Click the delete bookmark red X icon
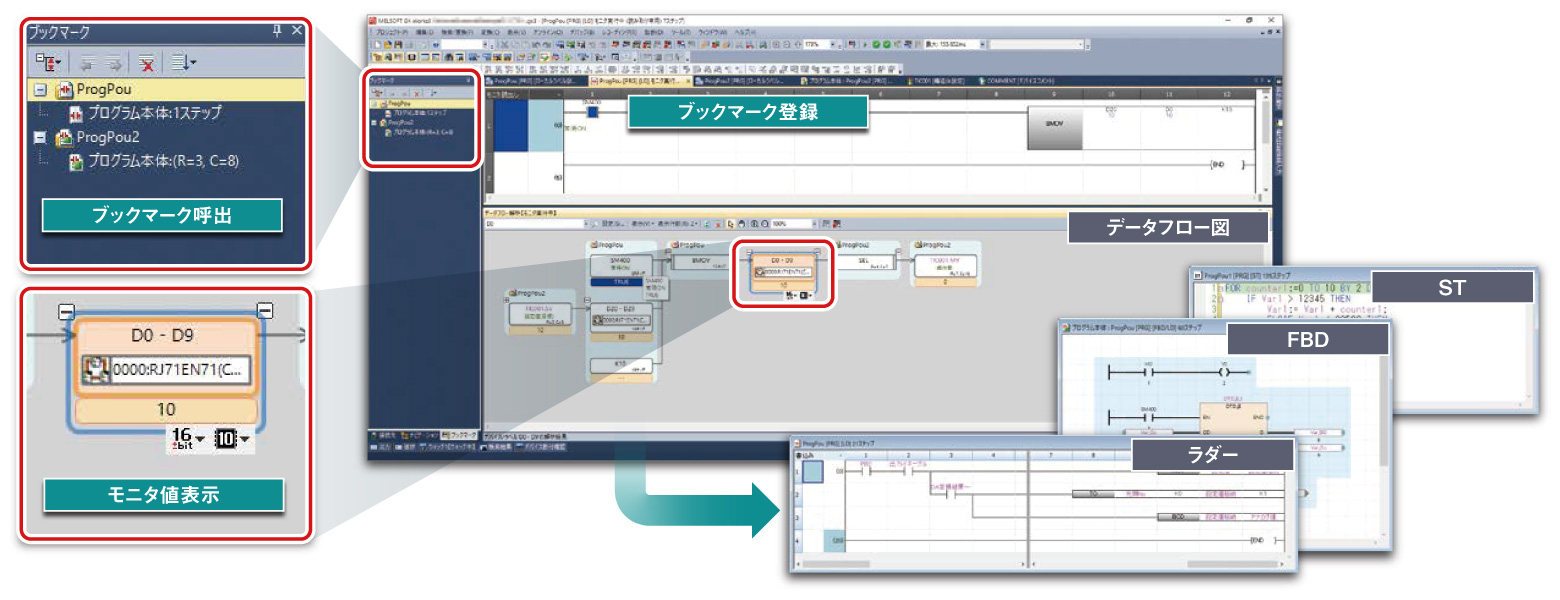Image resolution: width=1560 pixels, height=600 pixels. pyautogui.click(x=147, y=62)
